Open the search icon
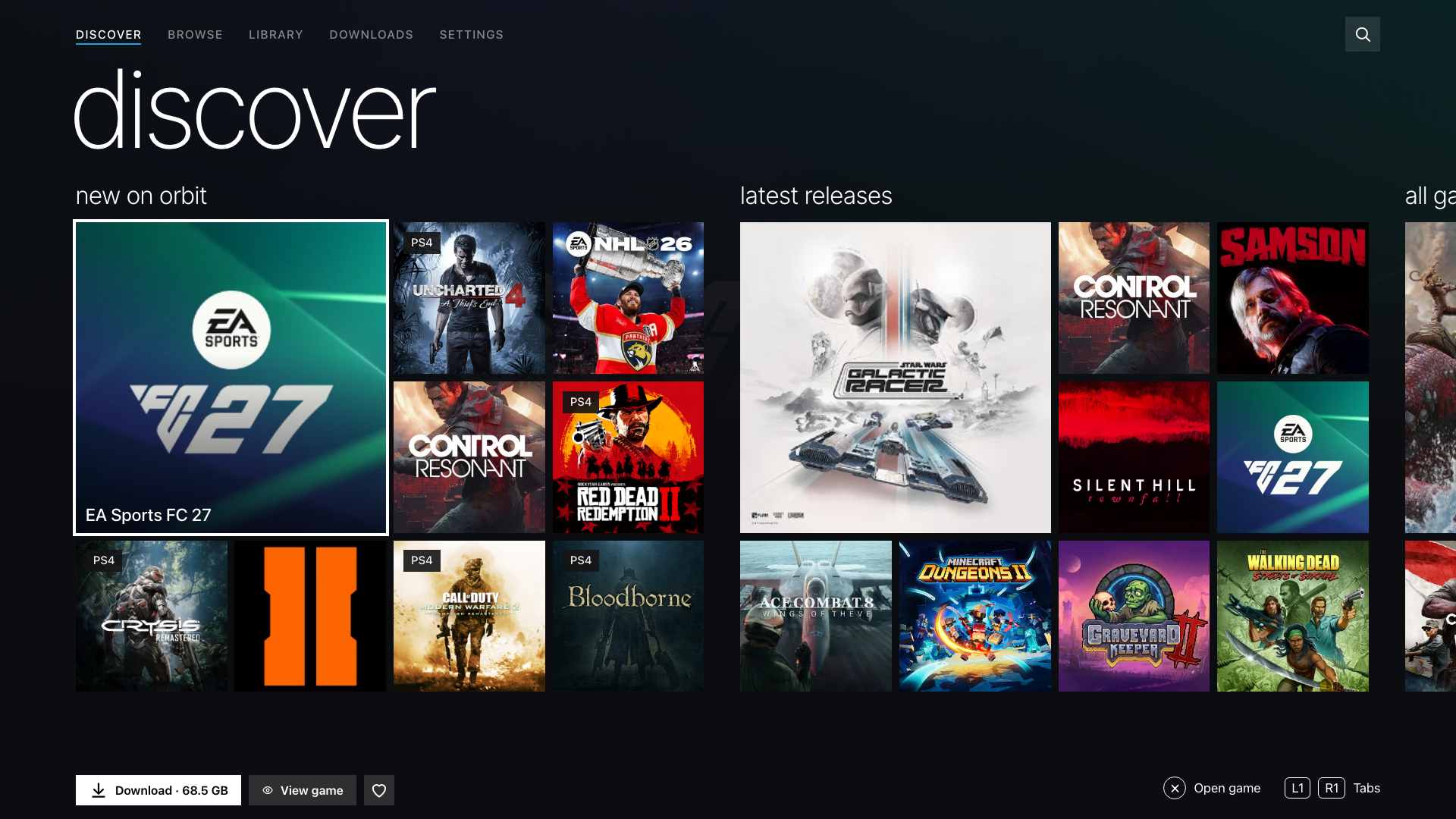1456x819 pixels. click(1362, 34)
